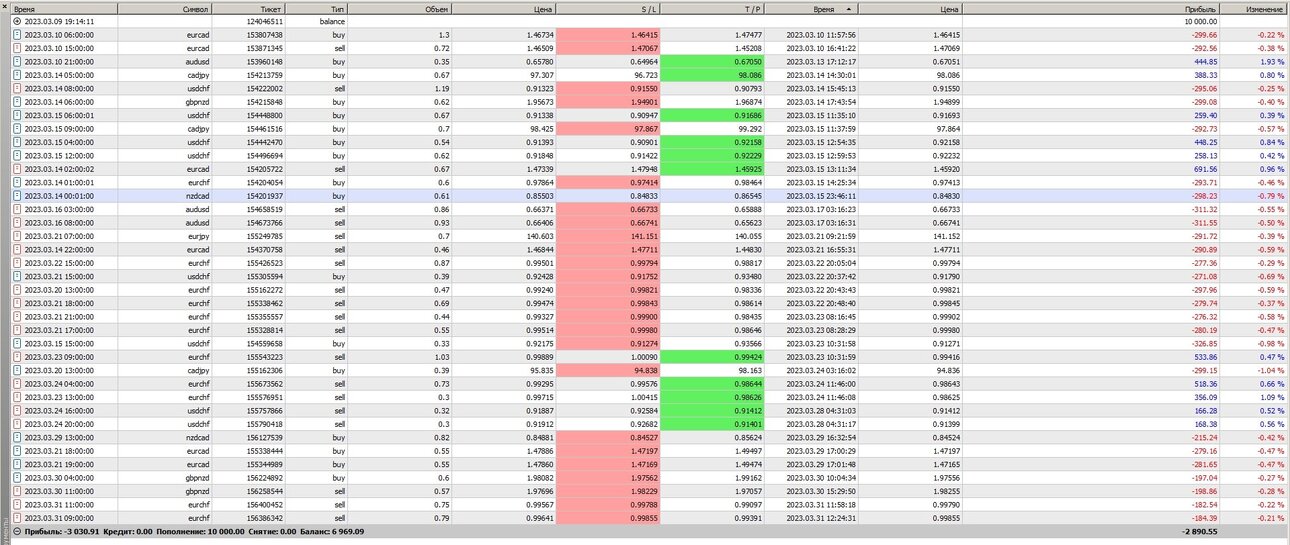Click the close time 2023.03.15 23:46:11
Image resolution: width=1290 pixels, height=545 pixels.
pyautogui.click(x=820, y=196)
